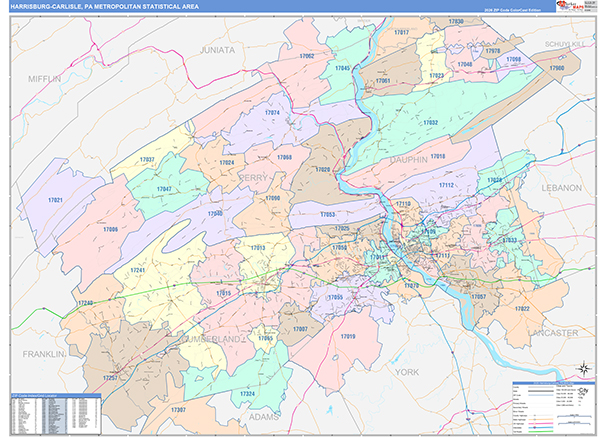
Task: Select ZIP code 17821 region
Action: tap(55, 201)
